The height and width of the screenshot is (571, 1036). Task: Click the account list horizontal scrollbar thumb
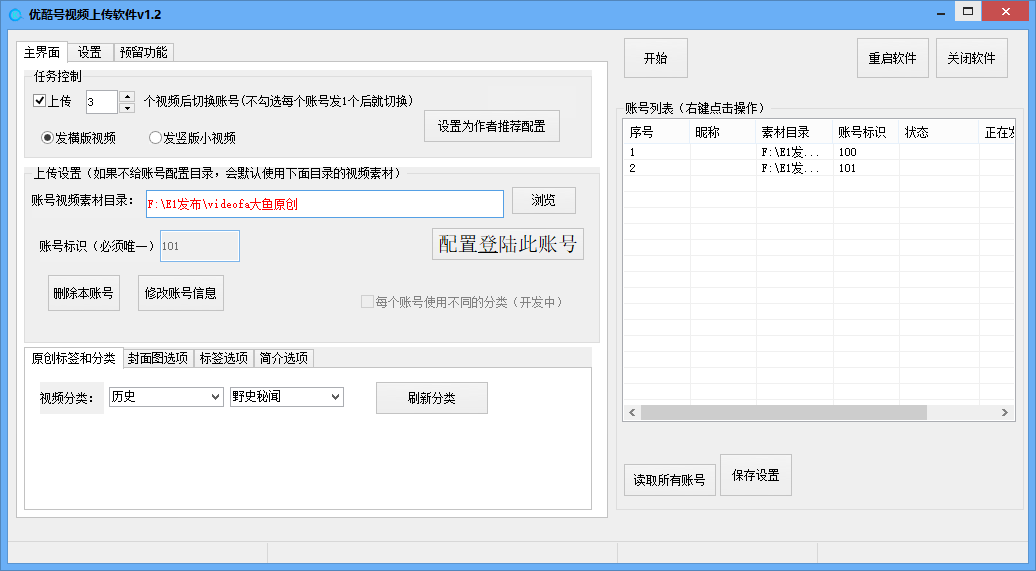[784, 412]
